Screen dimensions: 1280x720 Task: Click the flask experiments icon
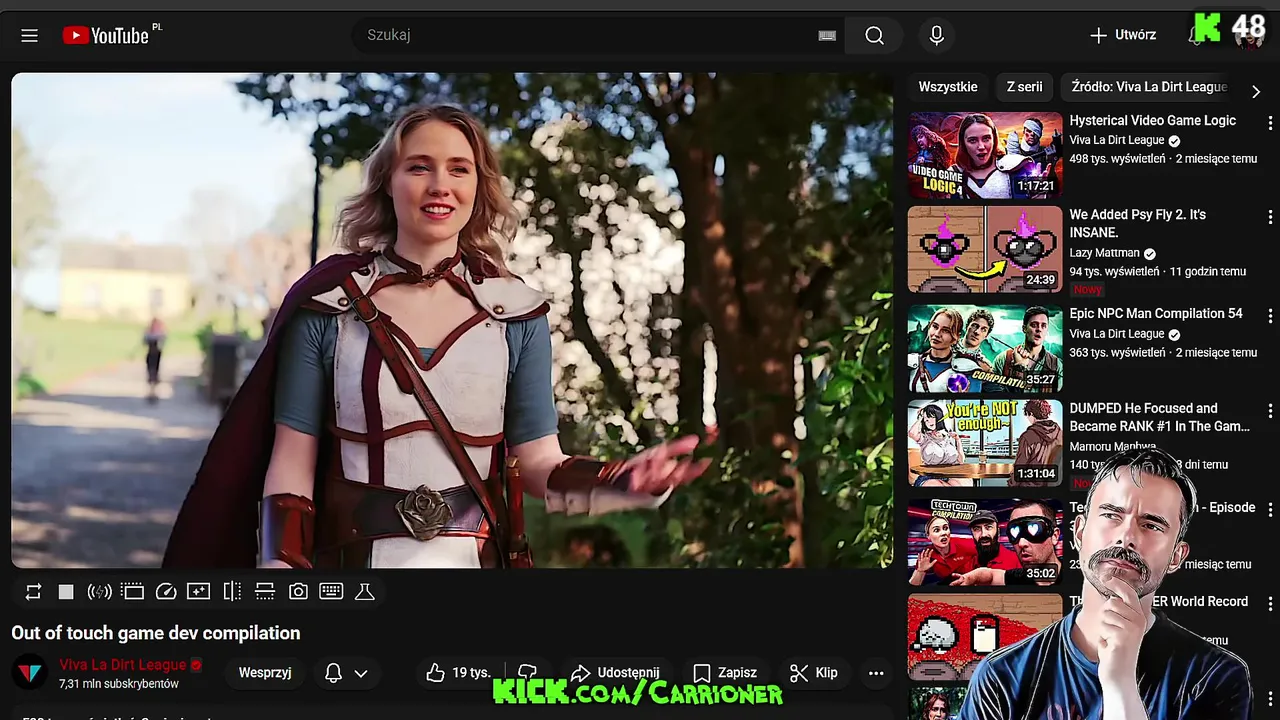[365, 592]
